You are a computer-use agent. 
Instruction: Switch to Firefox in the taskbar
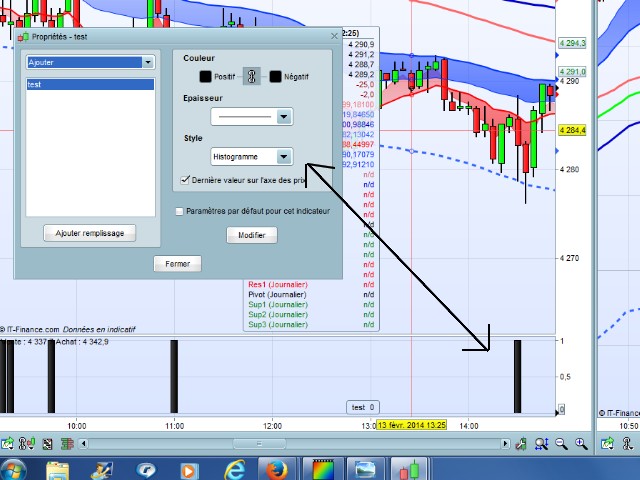[277, 469]
